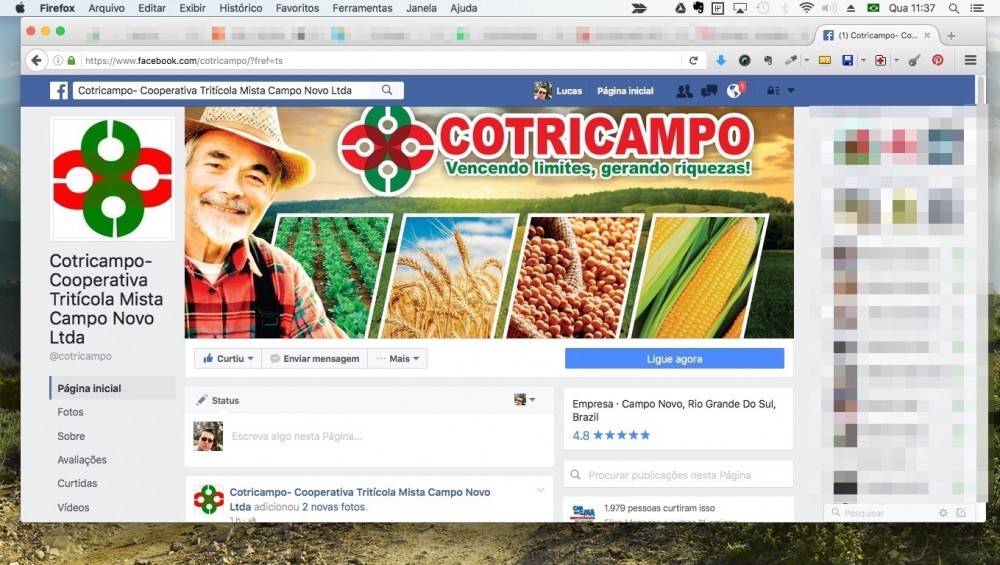Open the 2 novas fotos link
Screen dimensions: 1000x565
coord(334,507)
